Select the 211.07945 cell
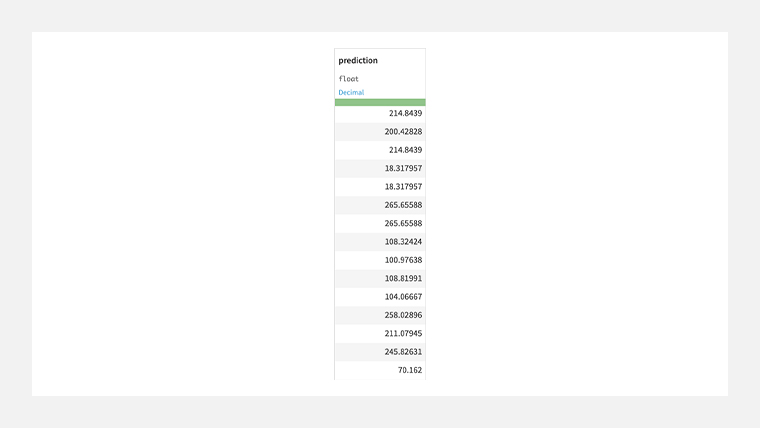Viewport: 760px width, 428px height. pyautogui.click(x=380, y=333)
